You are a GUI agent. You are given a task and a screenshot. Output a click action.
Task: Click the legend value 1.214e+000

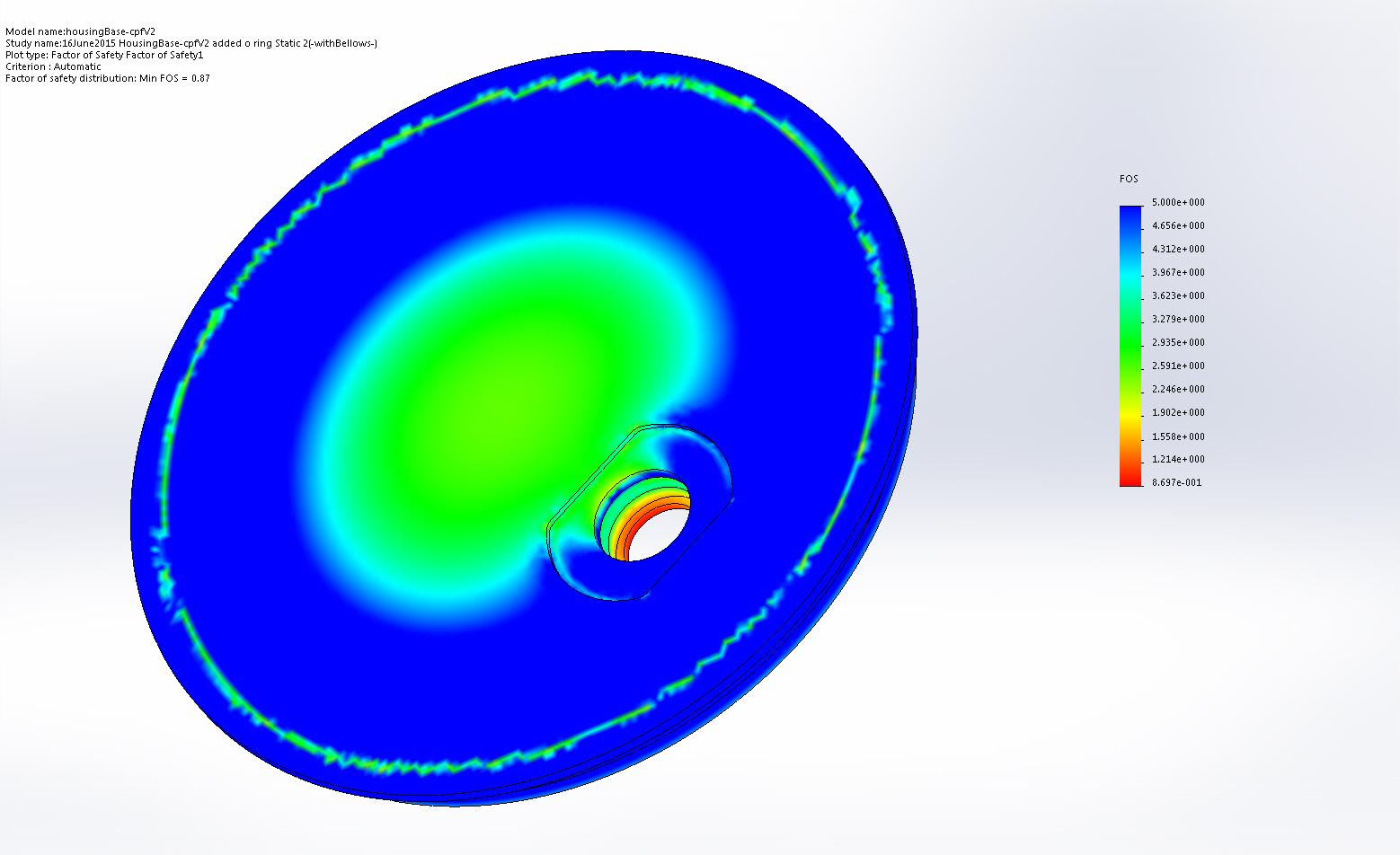1178,459
